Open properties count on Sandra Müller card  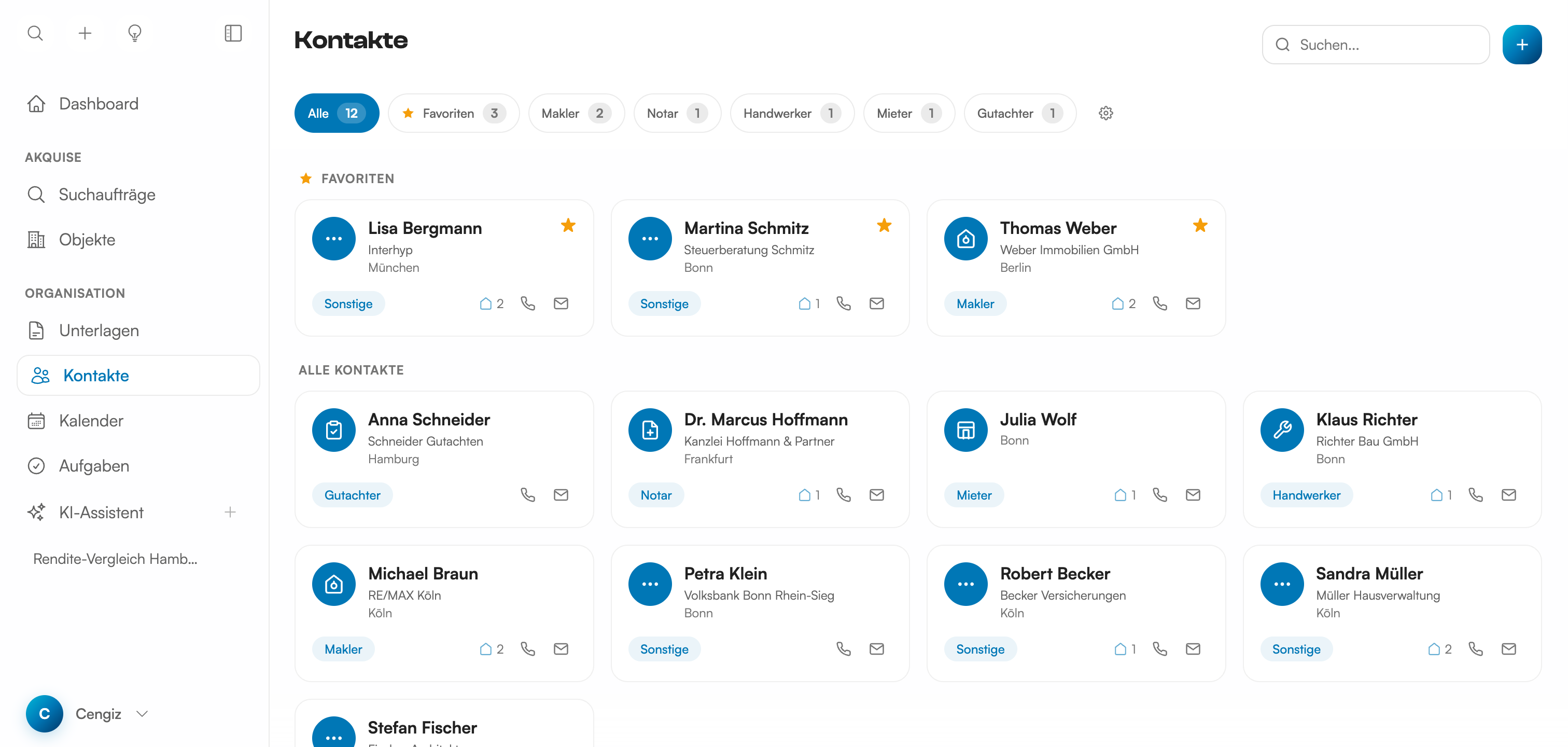pyautogui.click(x=1439, y=648)
